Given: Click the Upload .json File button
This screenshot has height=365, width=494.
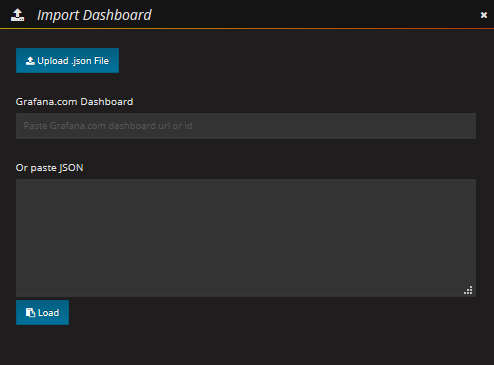Looking at the screenshot, I should coord(67,60).
